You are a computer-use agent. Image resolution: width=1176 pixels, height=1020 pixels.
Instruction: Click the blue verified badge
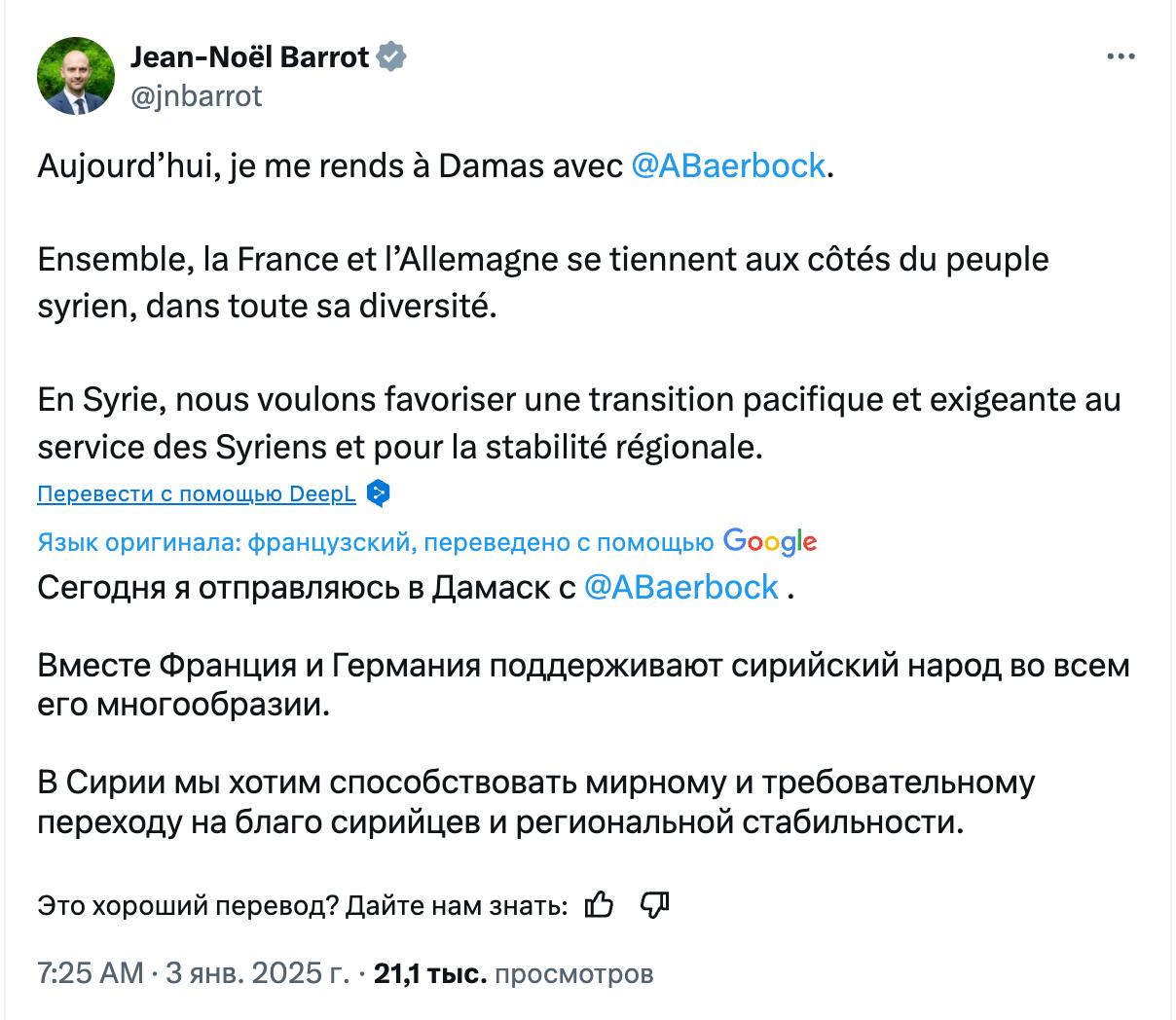pos(391,57)
